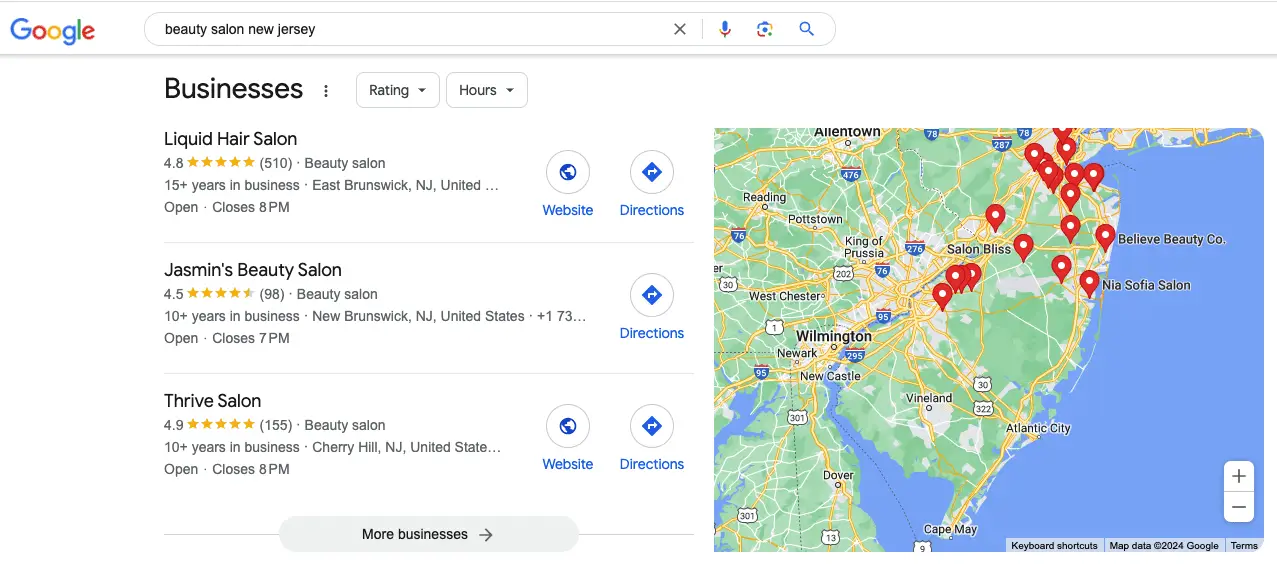Click 'New Brunswick, NJ, United States' address text
Viewport: 1277px width, 568px height.
click(x=418, y=316)
